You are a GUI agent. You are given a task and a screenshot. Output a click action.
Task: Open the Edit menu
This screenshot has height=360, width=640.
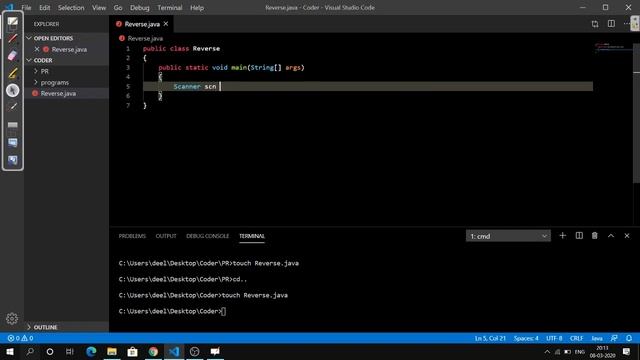(44, 7)
